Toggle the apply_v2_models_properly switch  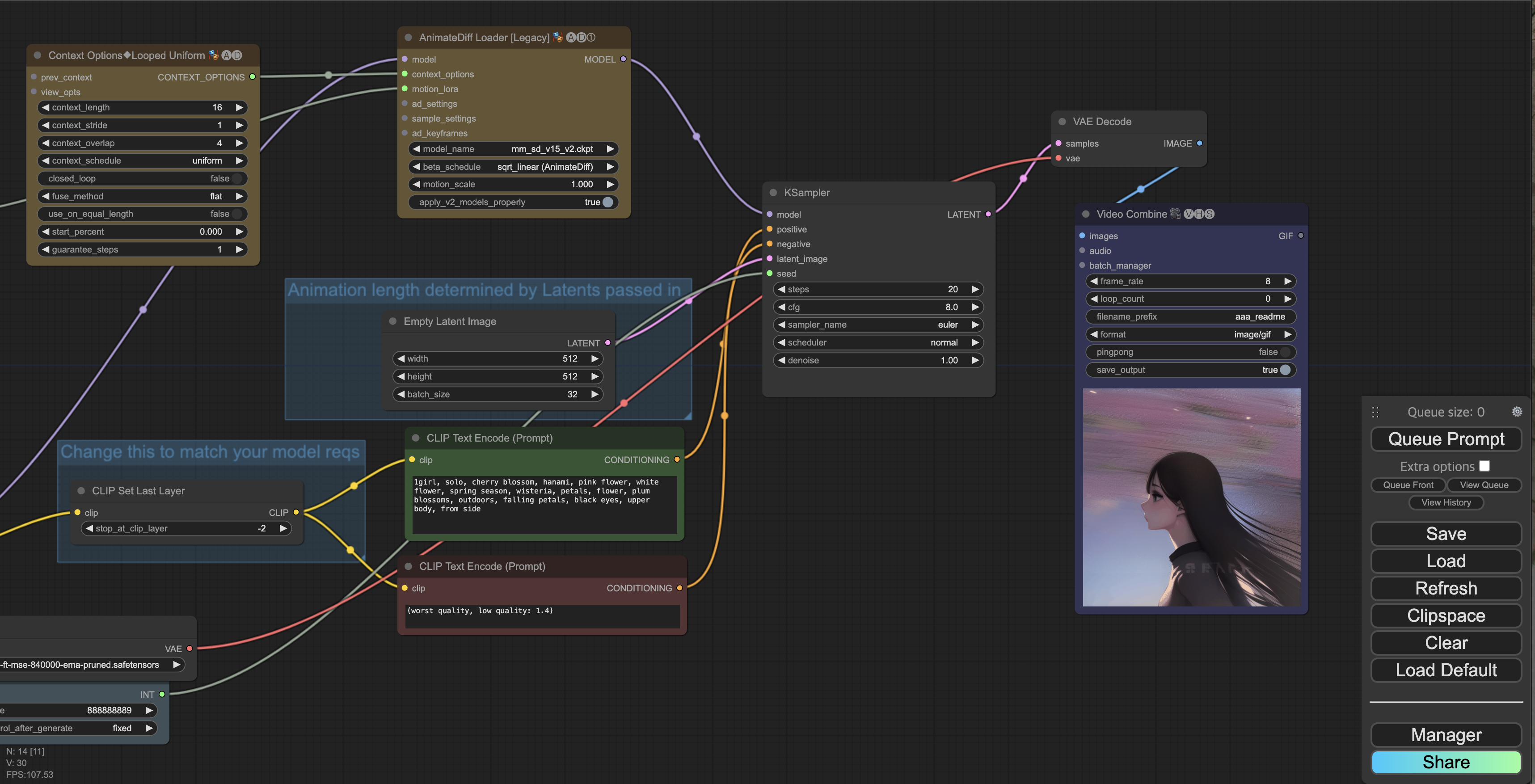607,202
